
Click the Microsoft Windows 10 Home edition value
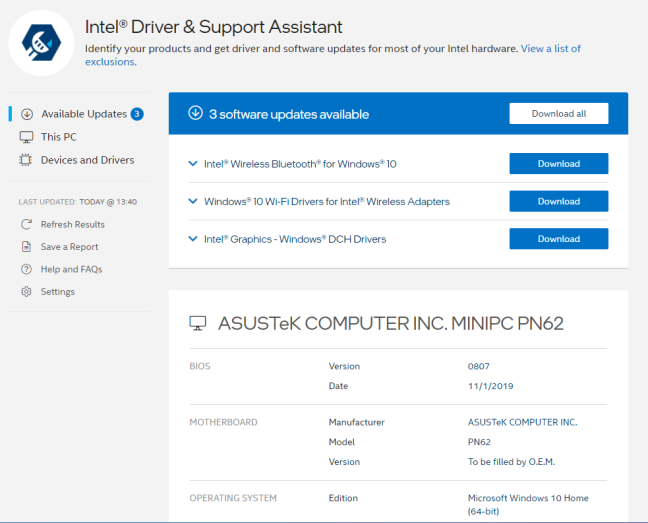[528, 504]
